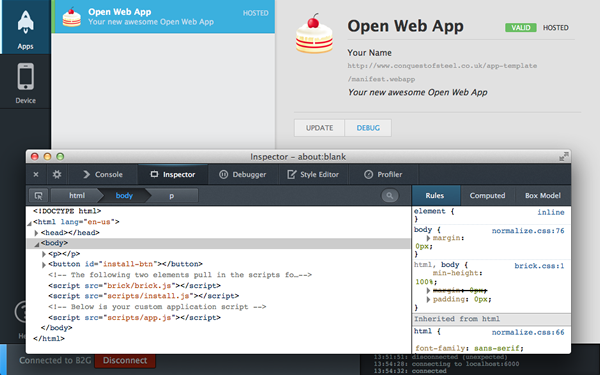This screenshot has width=600, height=375.
Task: Expand the head node triangle
Action: point(36,233)
